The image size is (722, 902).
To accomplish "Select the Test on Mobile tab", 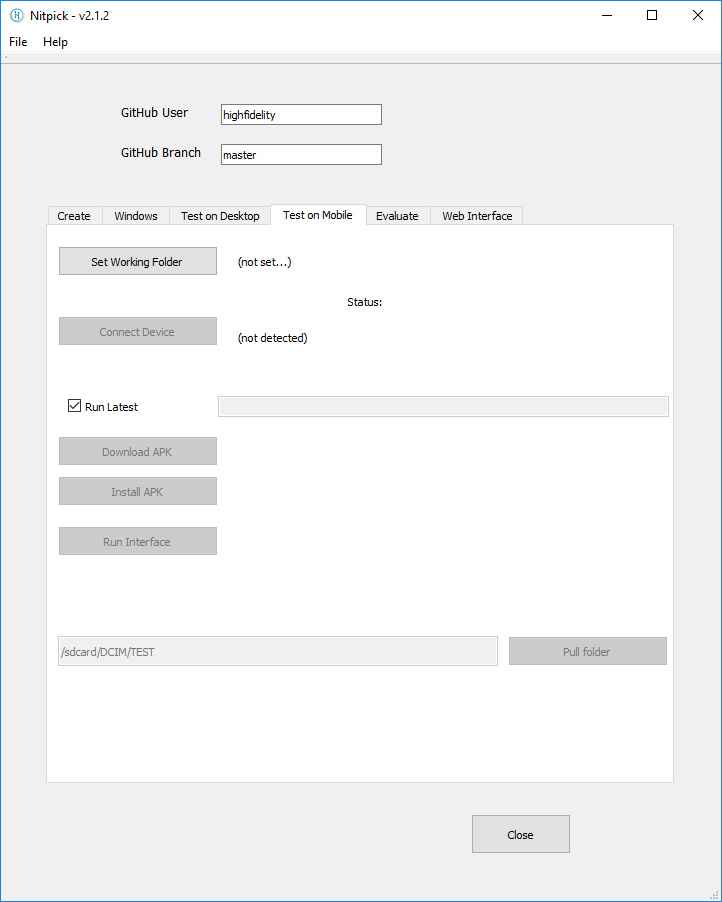I will point(318,215).
